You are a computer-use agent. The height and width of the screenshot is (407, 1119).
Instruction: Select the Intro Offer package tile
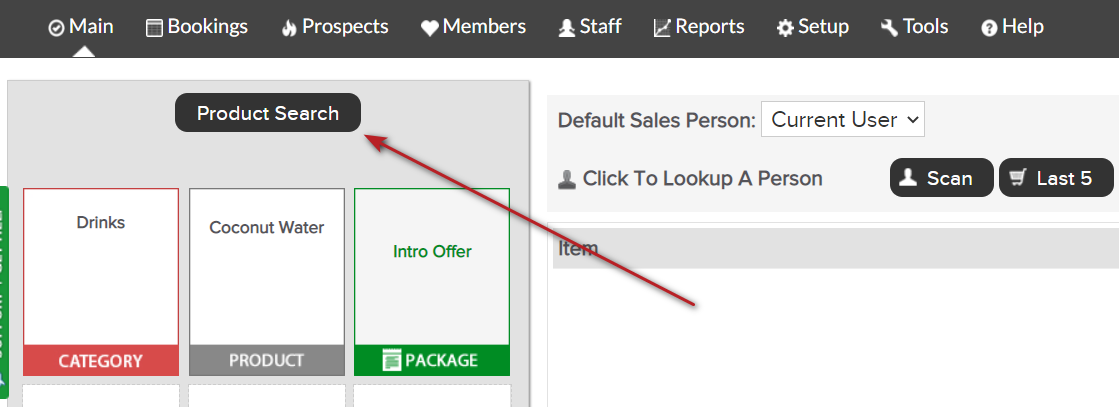click(x=432, y=282)
